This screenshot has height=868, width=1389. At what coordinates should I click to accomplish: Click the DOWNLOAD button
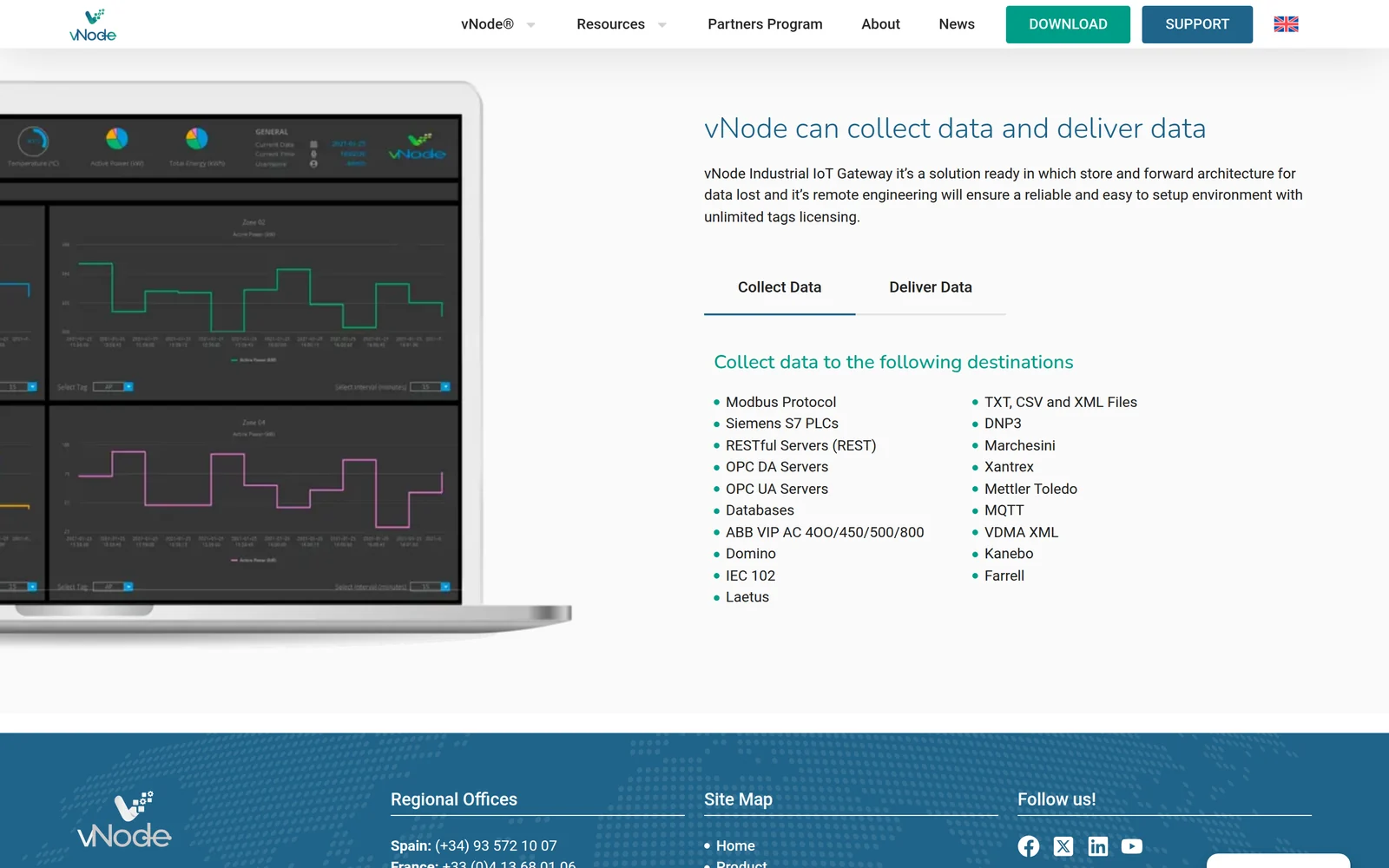[1068, 24]
